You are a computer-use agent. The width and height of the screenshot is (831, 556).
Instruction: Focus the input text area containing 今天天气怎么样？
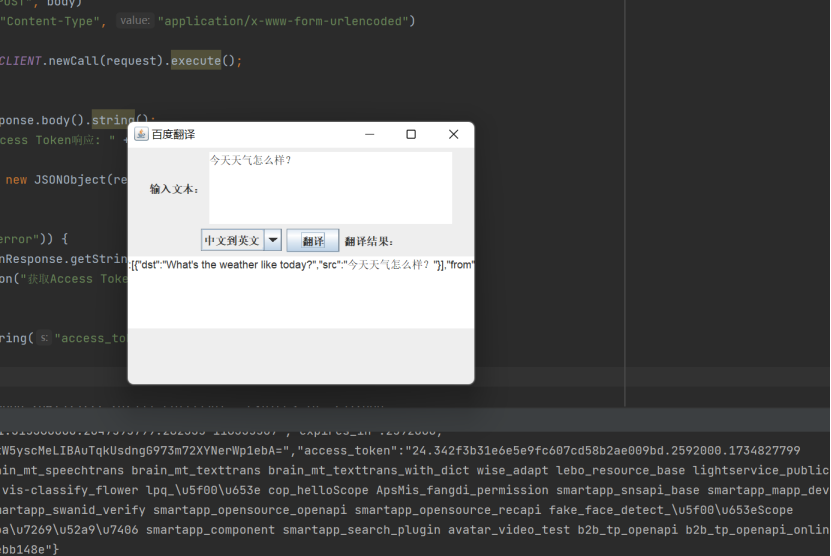click(330, 188)
